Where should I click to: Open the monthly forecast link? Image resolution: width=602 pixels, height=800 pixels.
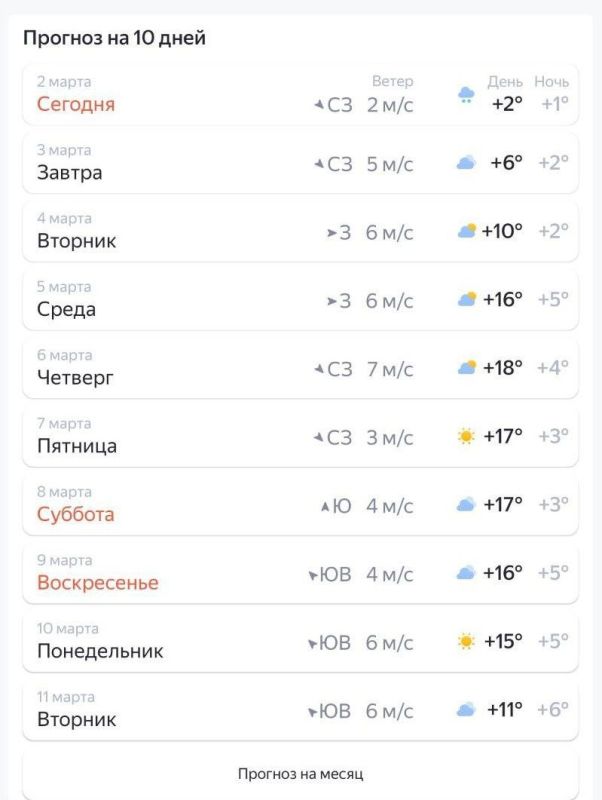[x=300, y=774]
